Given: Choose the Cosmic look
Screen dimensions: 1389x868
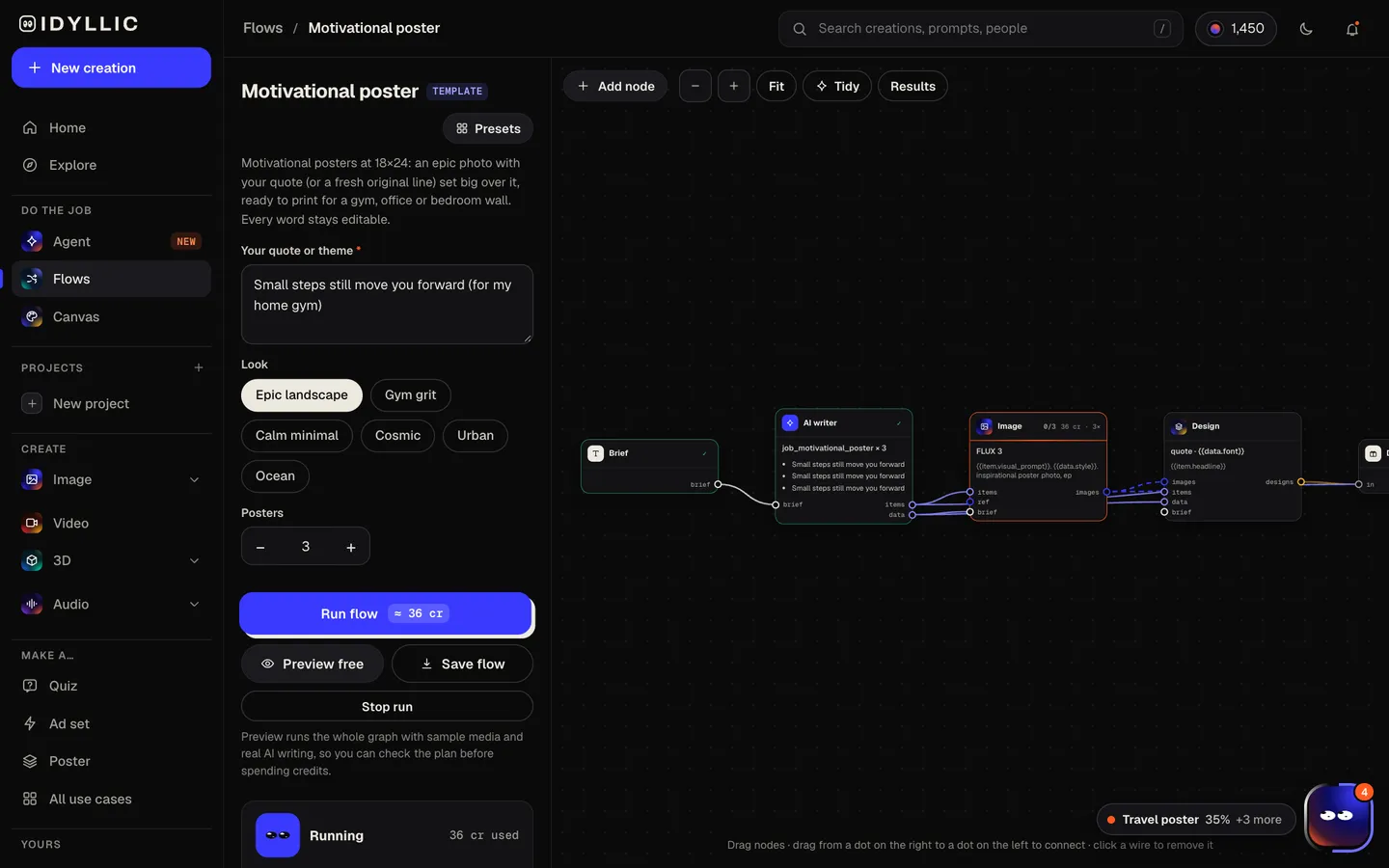Looking at the screenshot, I should (x=397, y=435).
